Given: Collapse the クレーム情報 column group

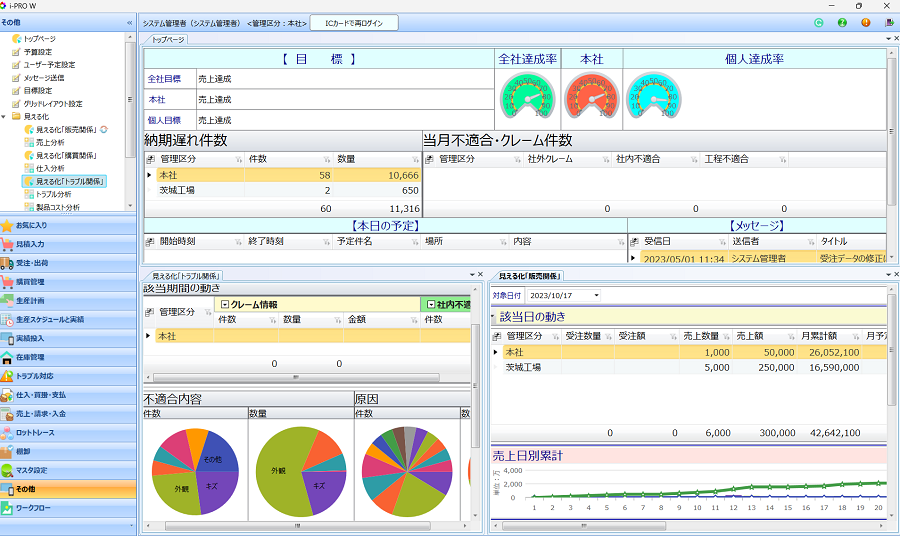Looking at the screenshot, I should pos(224,304).
